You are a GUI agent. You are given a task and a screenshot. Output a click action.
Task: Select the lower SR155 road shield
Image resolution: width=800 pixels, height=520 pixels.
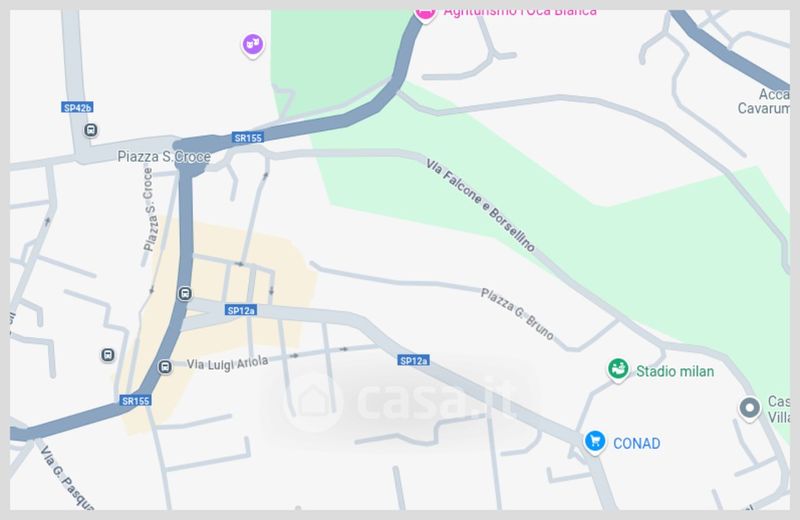pos(135,401)
